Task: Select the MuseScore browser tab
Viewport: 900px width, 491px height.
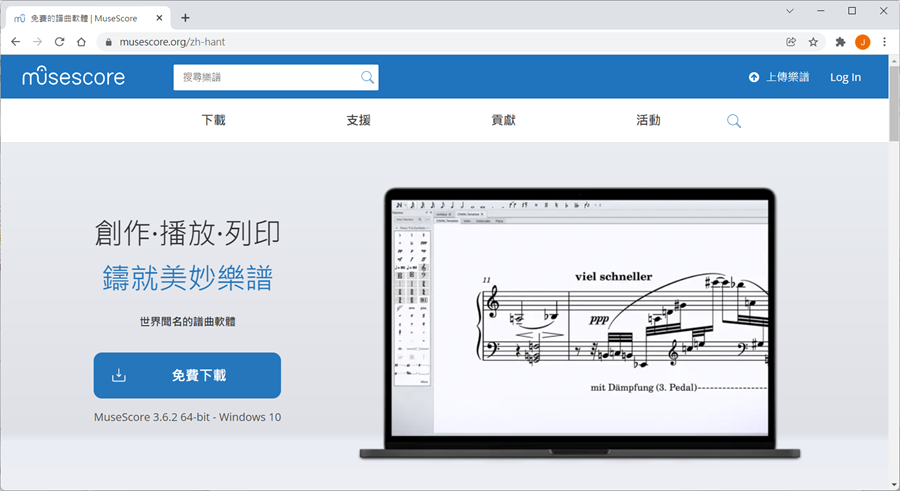Action: coord(89,18)
